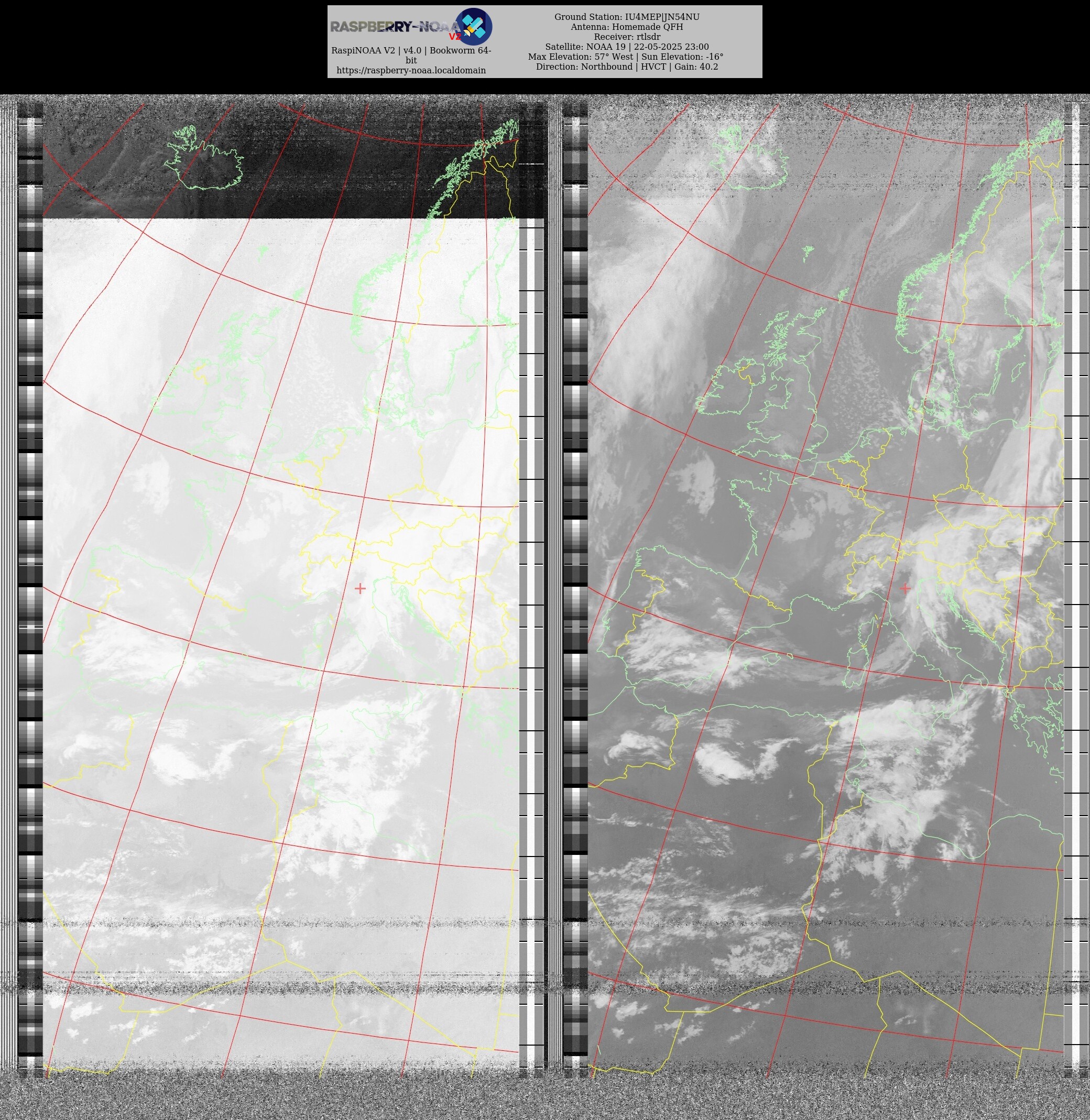Select 'Ground Station: IU4MEP|JN54NU' text
The image size is (1090, 1120).
pos(627,17)
